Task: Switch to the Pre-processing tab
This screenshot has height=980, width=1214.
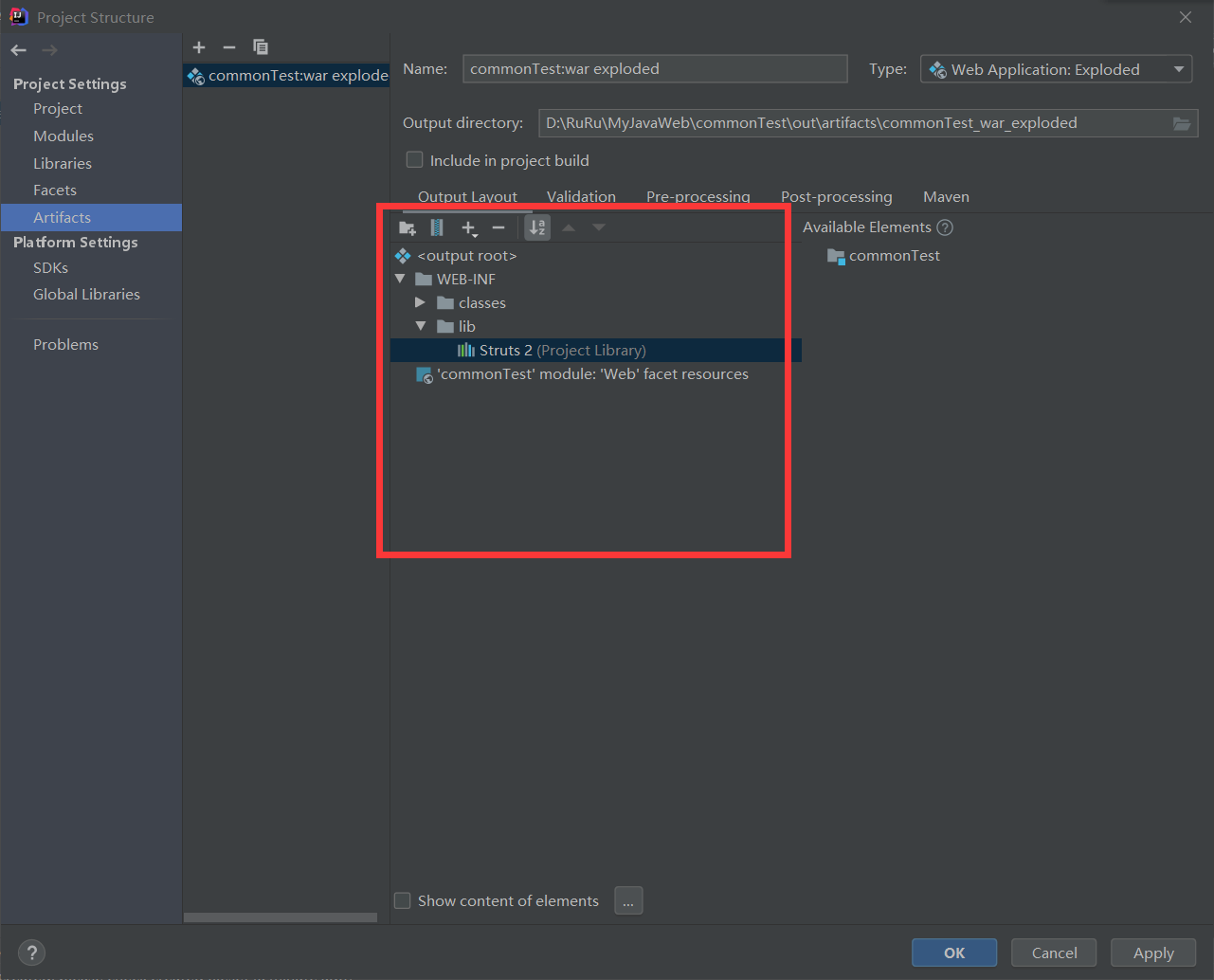Action: (698, 197)
